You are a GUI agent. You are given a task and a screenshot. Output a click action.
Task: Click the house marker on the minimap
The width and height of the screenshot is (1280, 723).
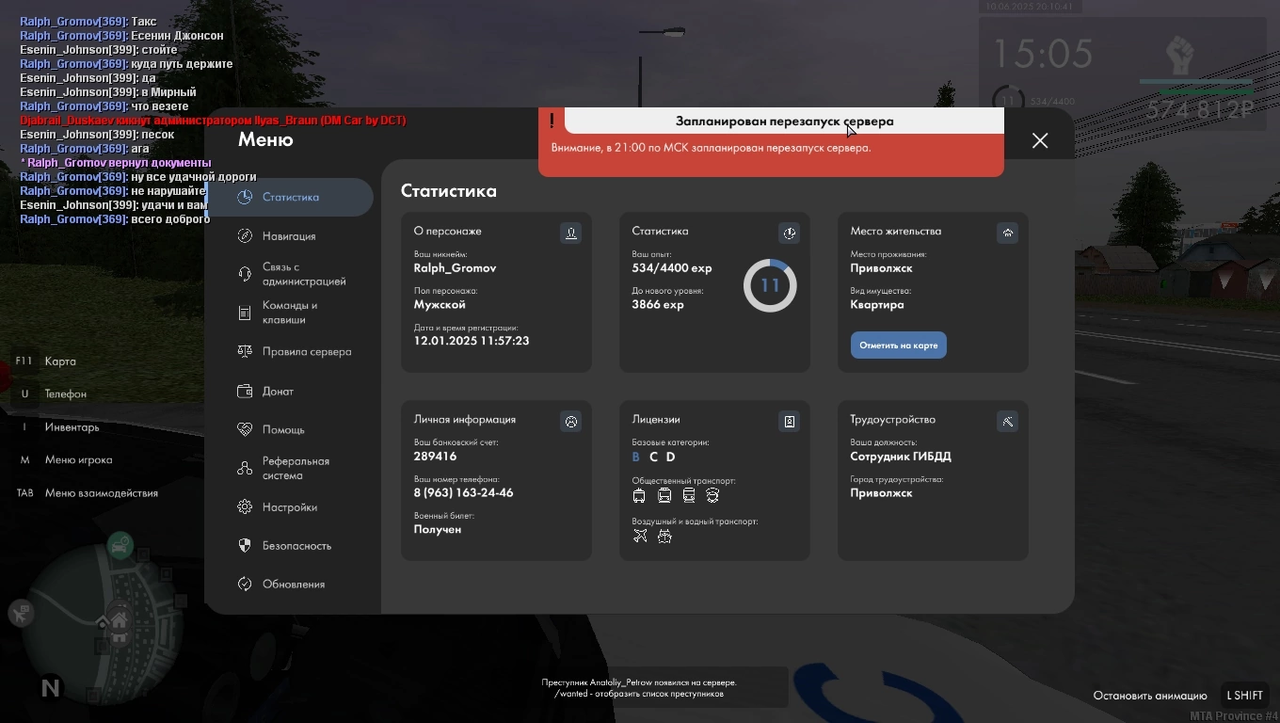[119, 623]
